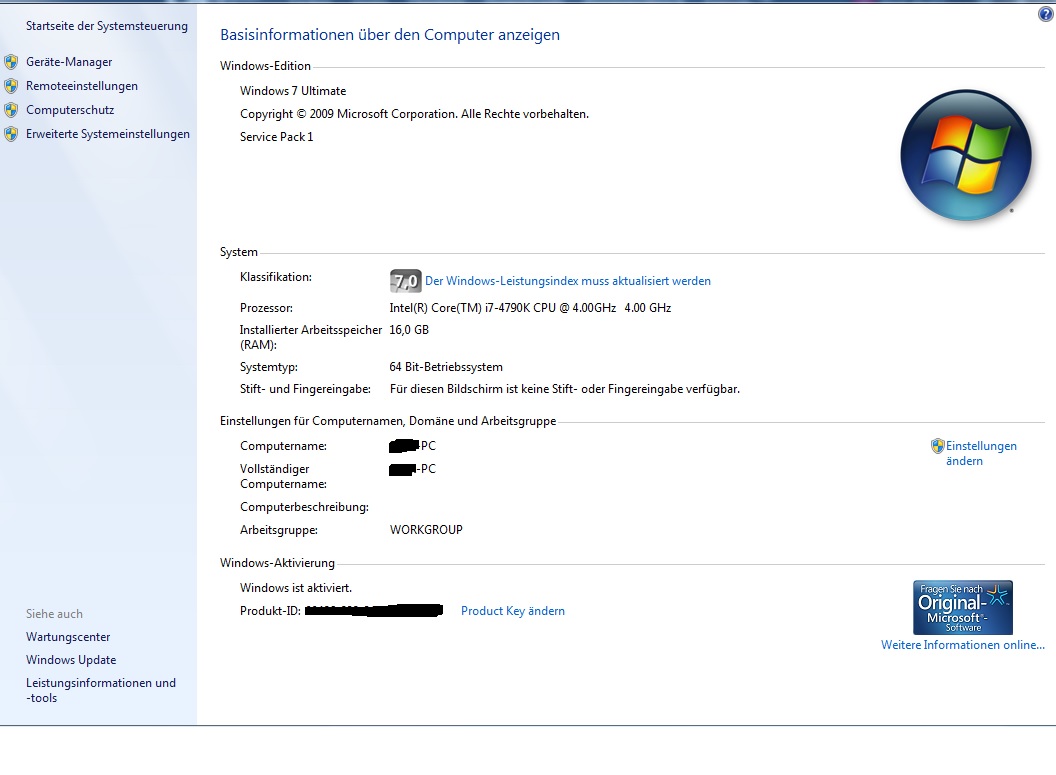Viewport: 1056px width, 775px height.
Task: Open Geräte-Manager link
Action: coord(69,62)
